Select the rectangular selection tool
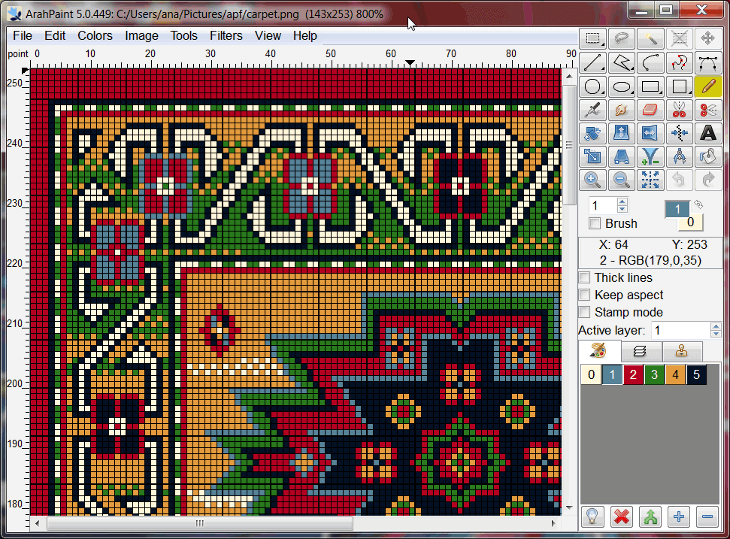 coord(593,38)
